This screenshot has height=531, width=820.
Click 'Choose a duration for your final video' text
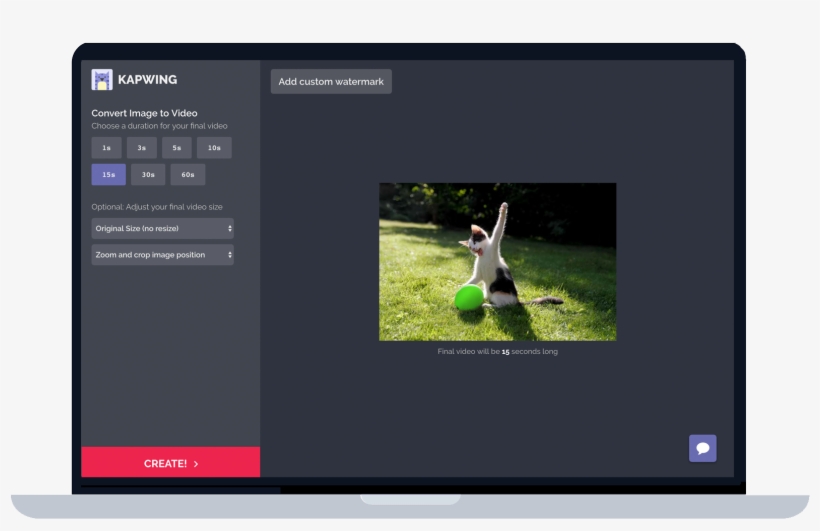click(160, 126)
